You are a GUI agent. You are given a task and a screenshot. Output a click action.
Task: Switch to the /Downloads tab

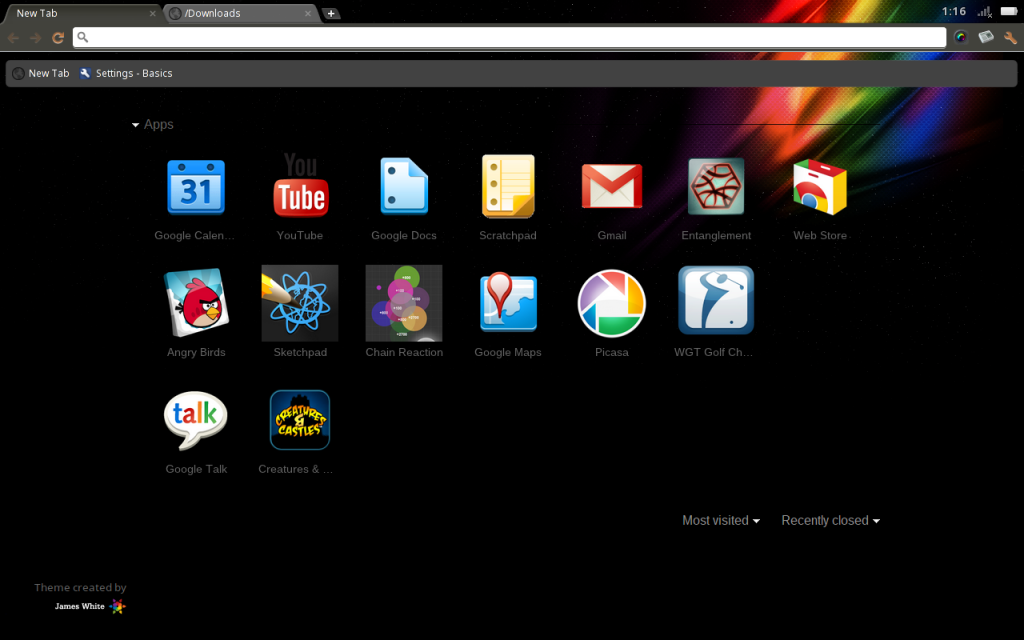pyautogui.click(x=240, y=13)
